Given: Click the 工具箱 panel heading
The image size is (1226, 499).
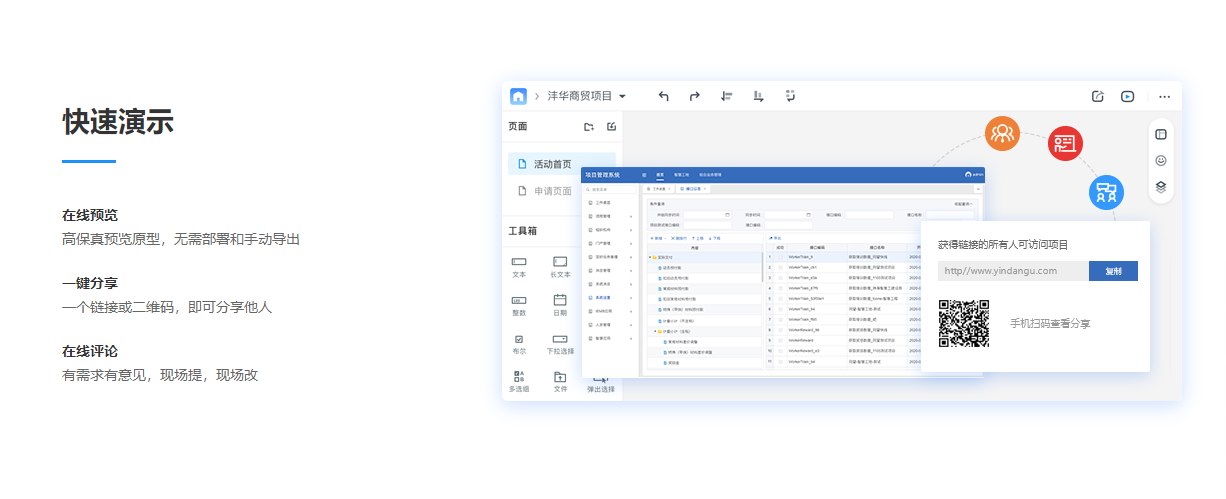Looking at the screenshot, I should pos(522,231).
